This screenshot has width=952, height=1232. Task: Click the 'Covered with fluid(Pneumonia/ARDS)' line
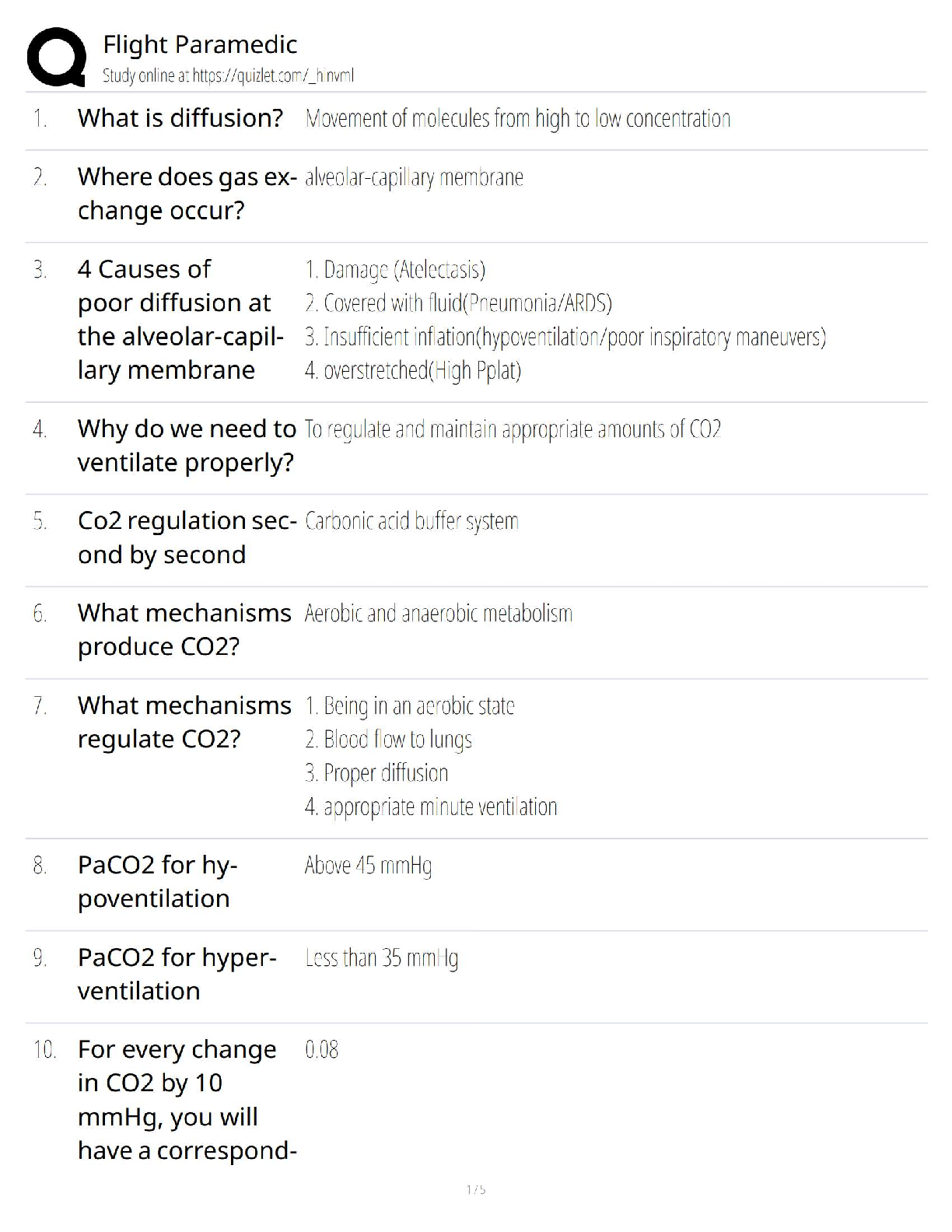(x=458, y=303)
